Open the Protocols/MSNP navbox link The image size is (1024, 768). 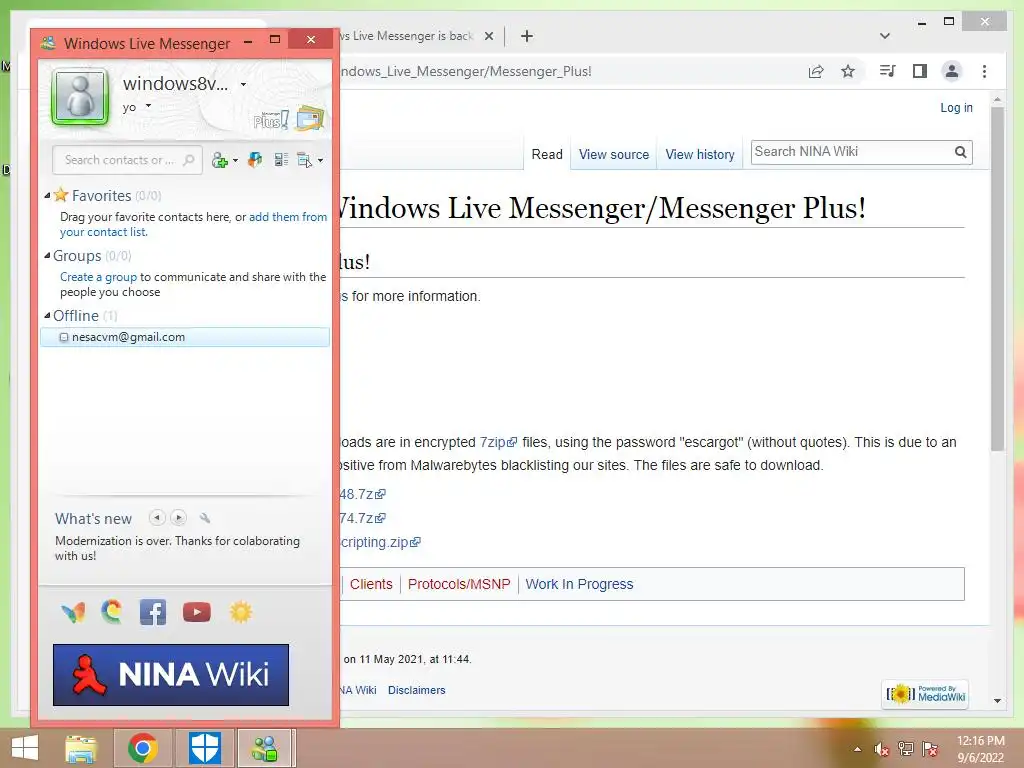pos(459,584)
